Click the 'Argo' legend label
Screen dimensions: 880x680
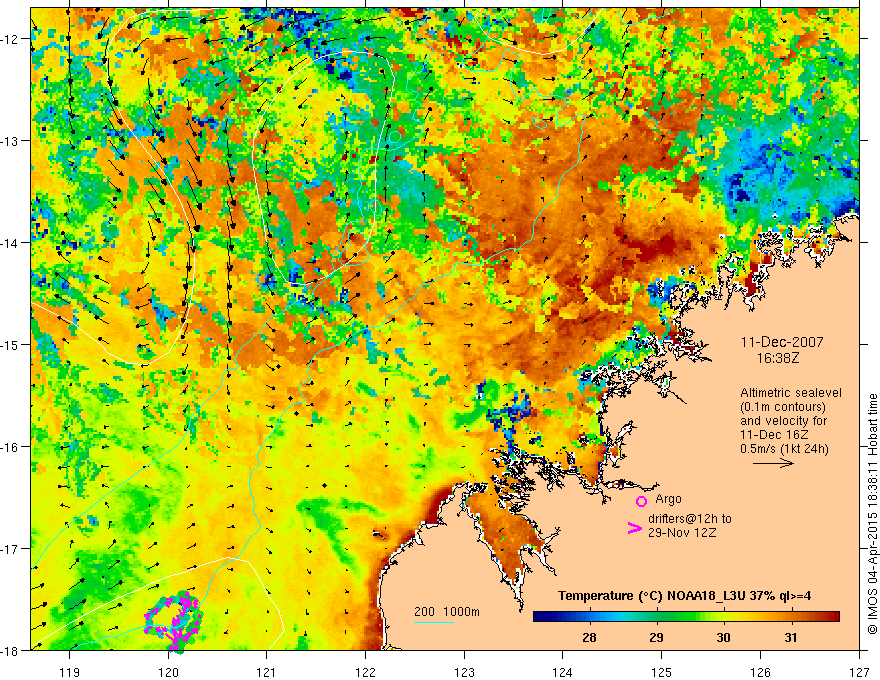tap(668, 499)
